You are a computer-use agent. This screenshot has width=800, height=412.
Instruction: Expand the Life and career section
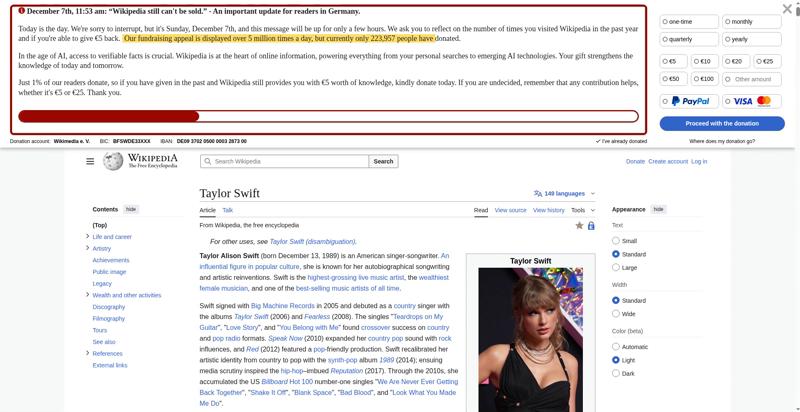88,237
